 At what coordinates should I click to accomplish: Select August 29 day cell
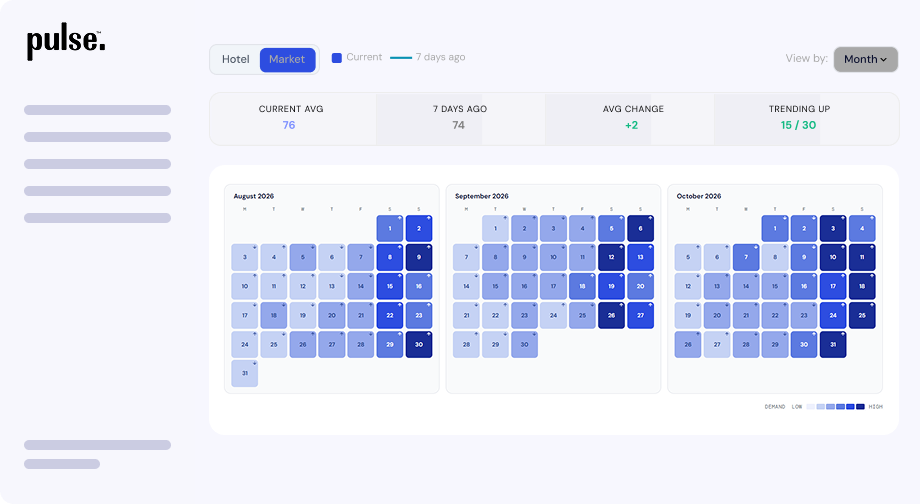390,344
